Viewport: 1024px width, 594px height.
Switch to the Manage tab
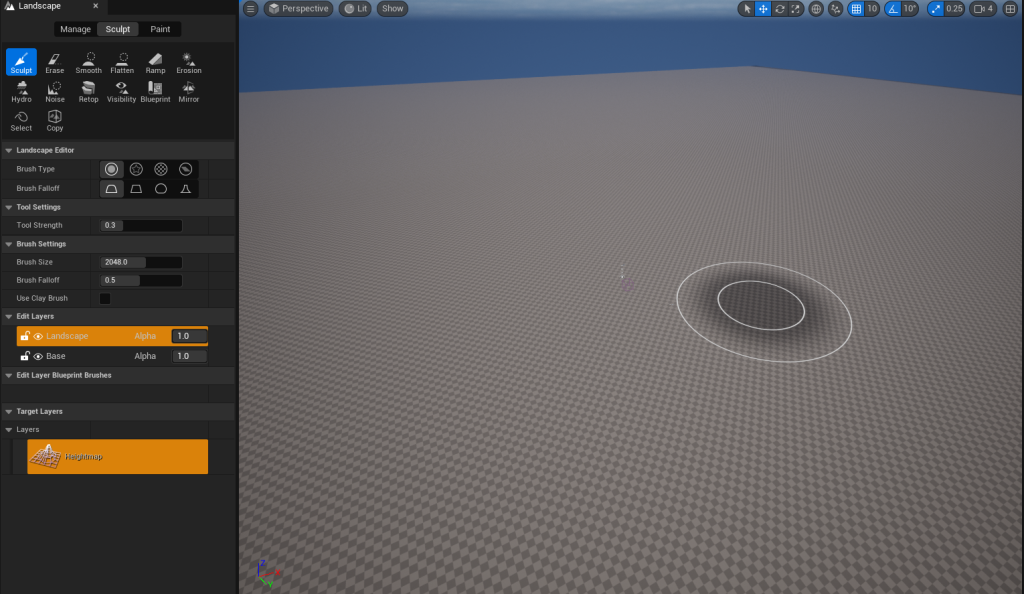75,29
